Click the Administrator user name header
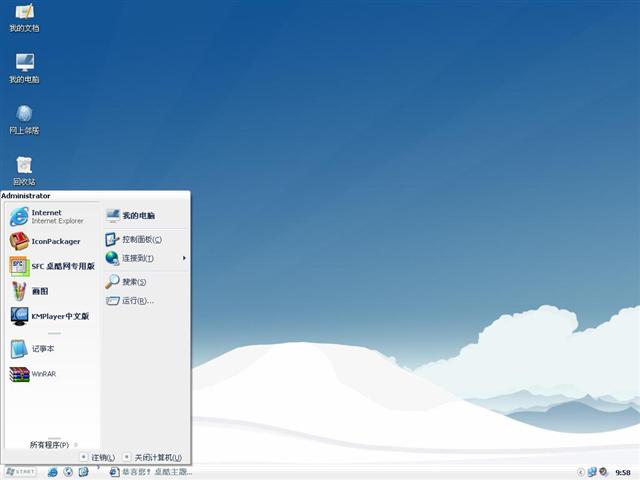 26,196
